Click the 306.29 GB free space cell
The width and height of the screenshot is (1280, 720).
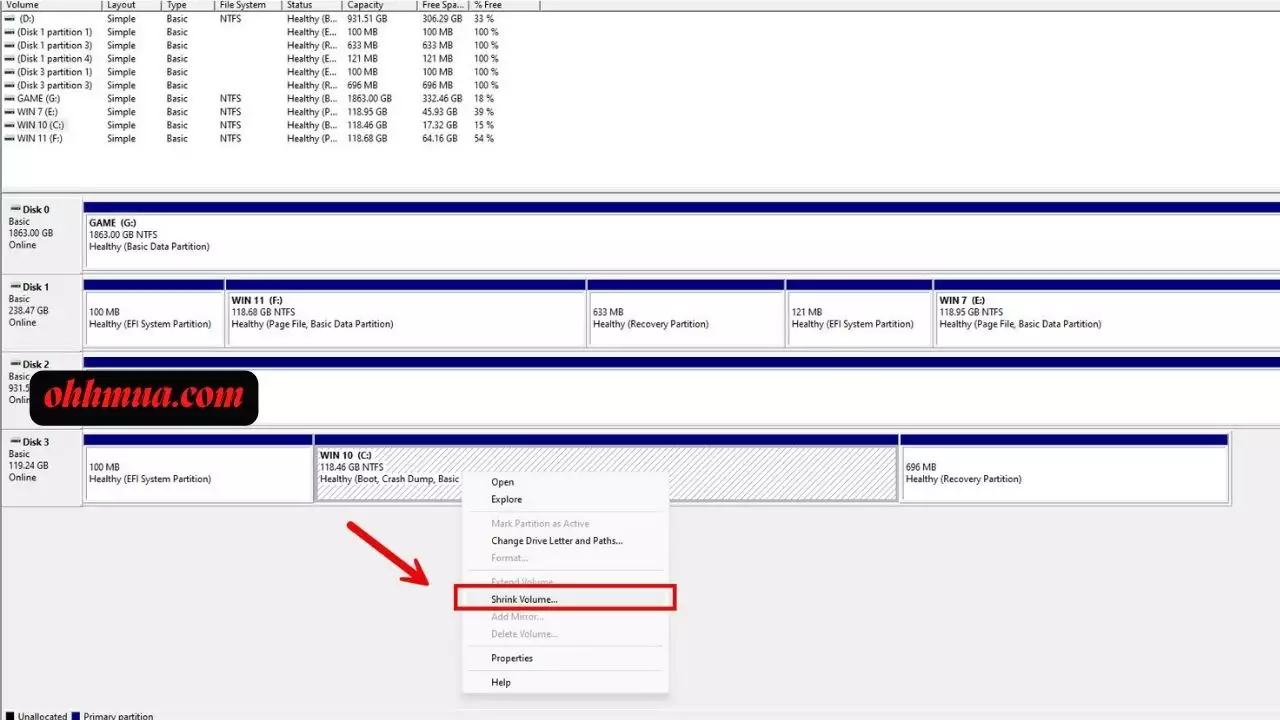pos(441,19)
